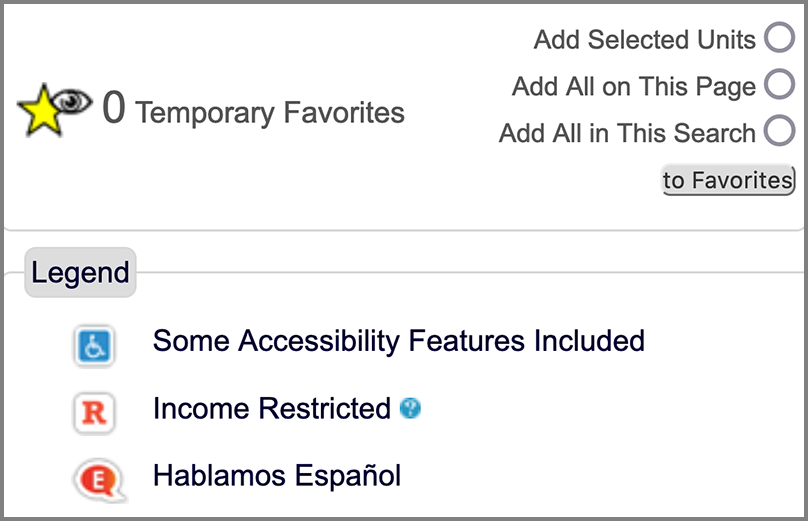Select the Add All on This Page radio

779,84
